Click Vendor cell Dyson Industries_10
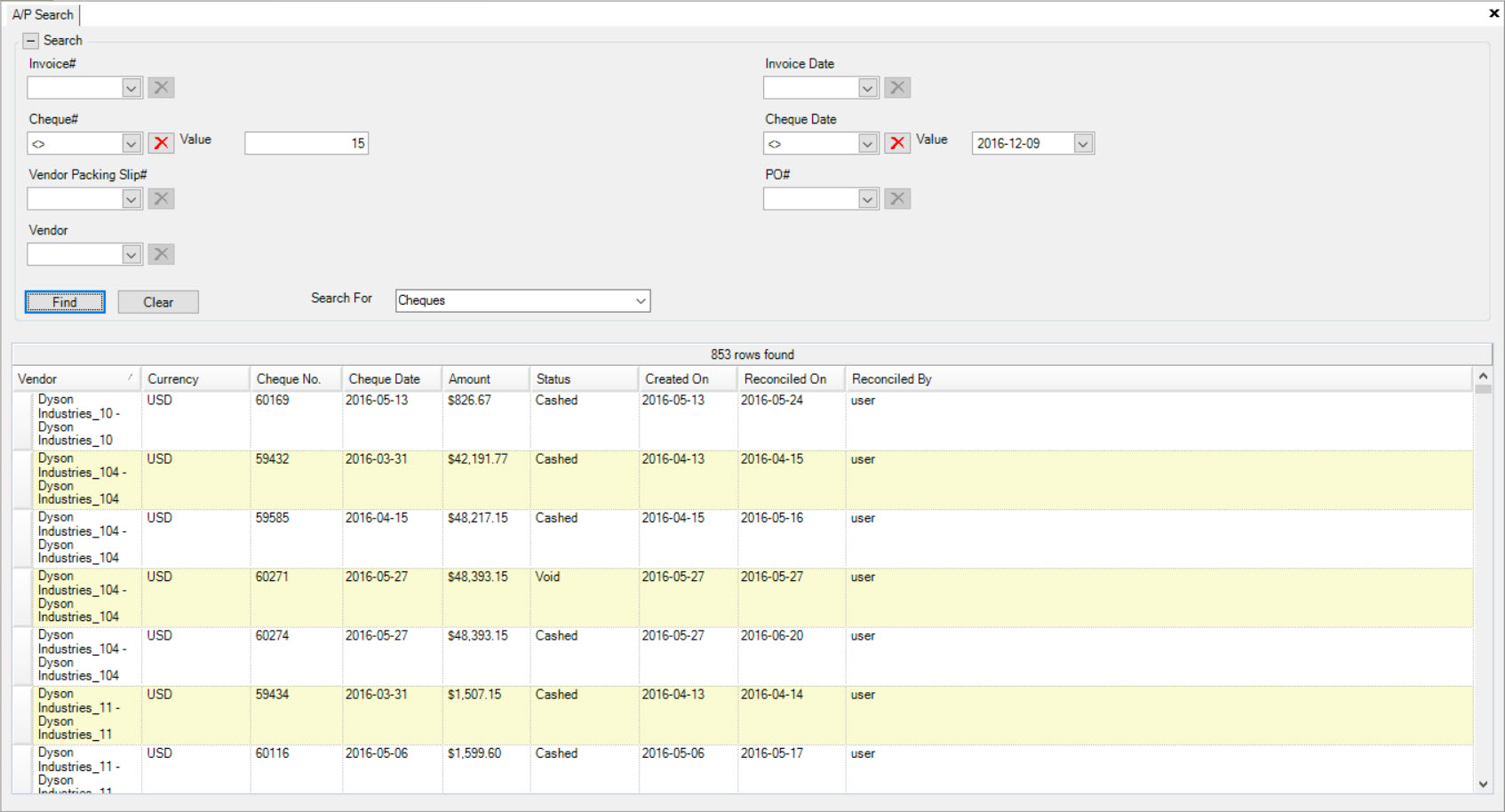This screenshot has height=812, width=1505. pos(88,421)
